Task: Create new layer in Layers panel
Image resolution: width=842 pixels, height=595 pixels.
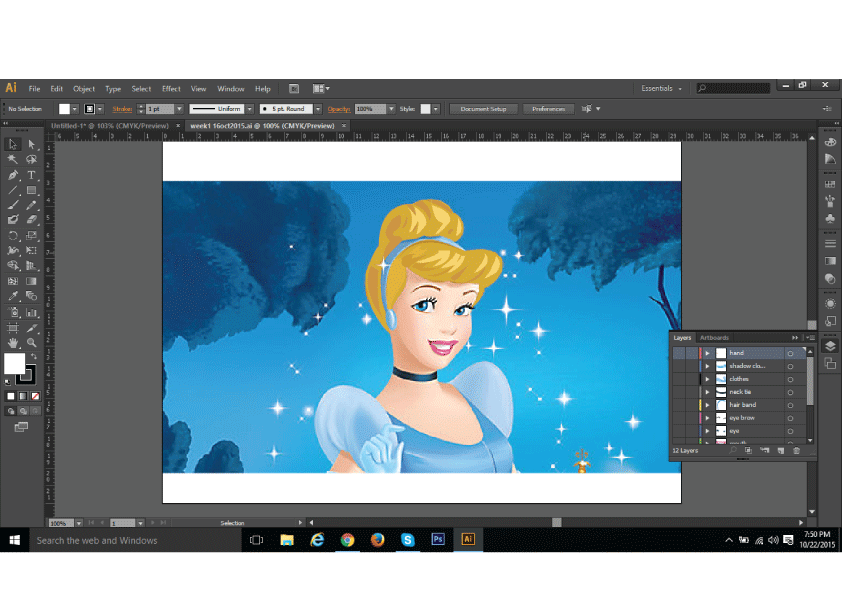Action: (781, 451)
